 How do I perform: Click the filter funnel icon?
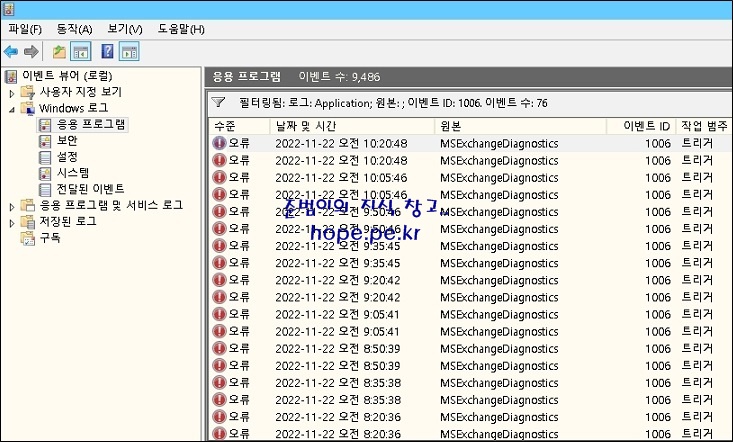click(218, 102)
